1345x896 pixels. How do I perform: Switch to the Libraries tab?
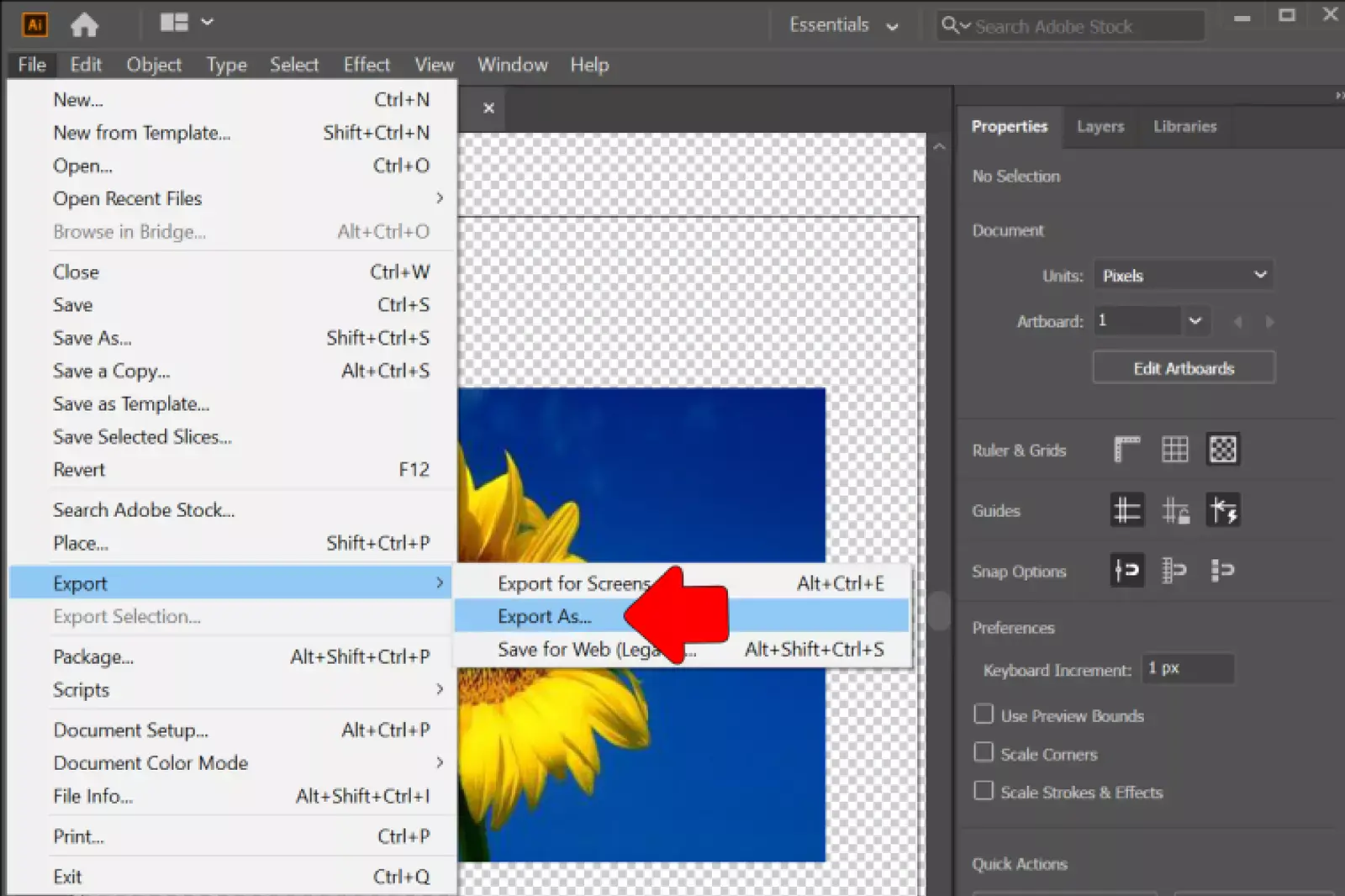pyautogui.click(x=1185, y=127)
